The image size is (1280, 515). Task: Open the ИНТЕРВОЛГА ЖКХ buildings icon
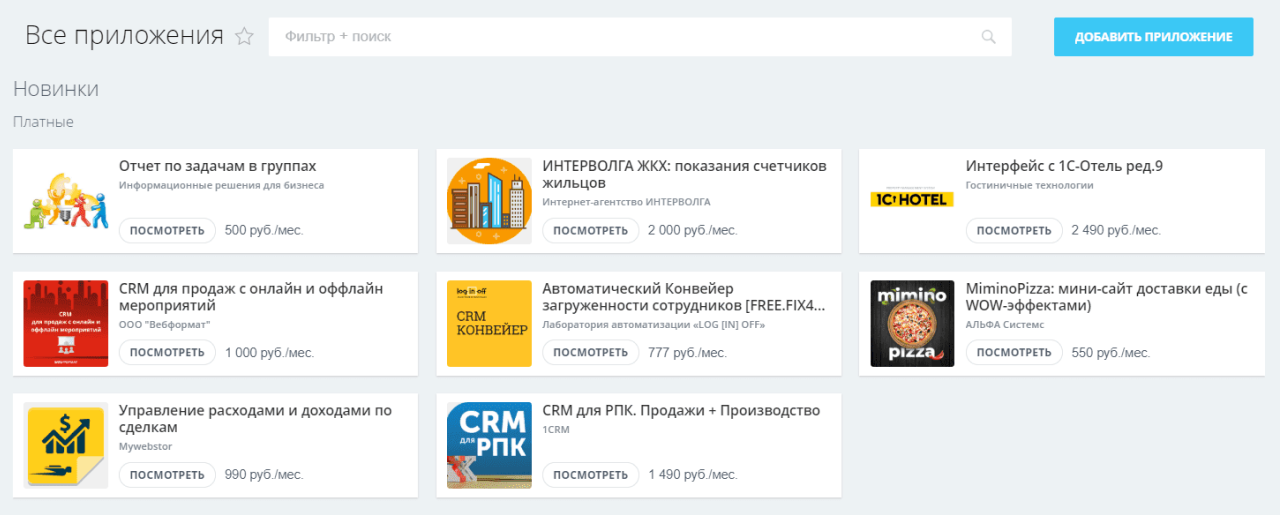coord(489,201)
